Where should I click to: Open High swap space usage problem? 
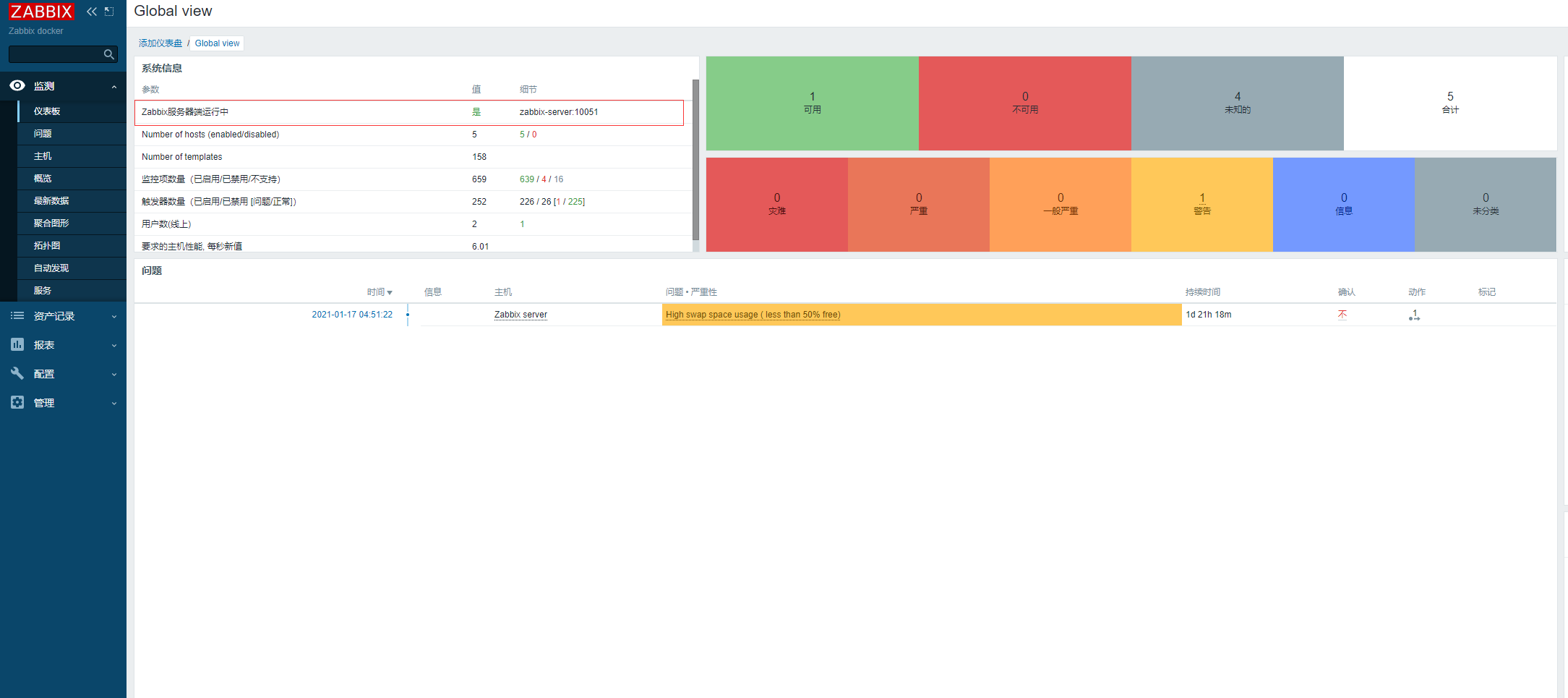coord(753,315)
